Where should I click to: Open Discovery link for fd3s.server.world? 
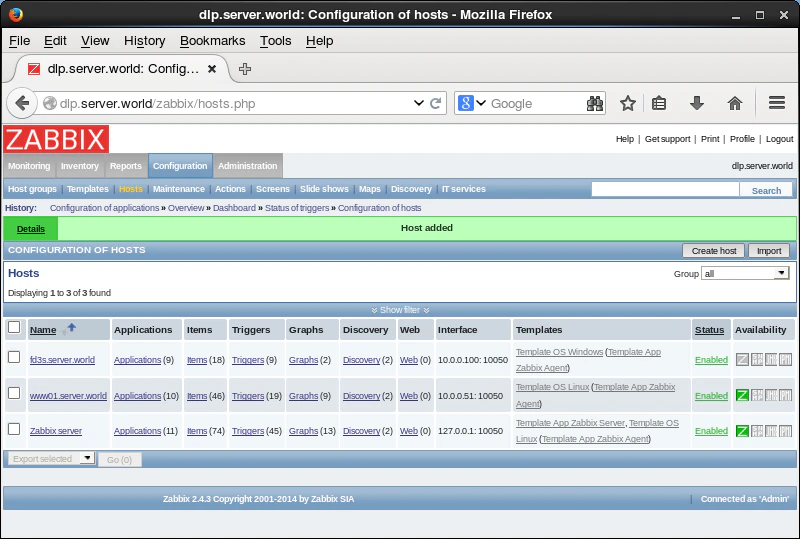pos(361,360)
